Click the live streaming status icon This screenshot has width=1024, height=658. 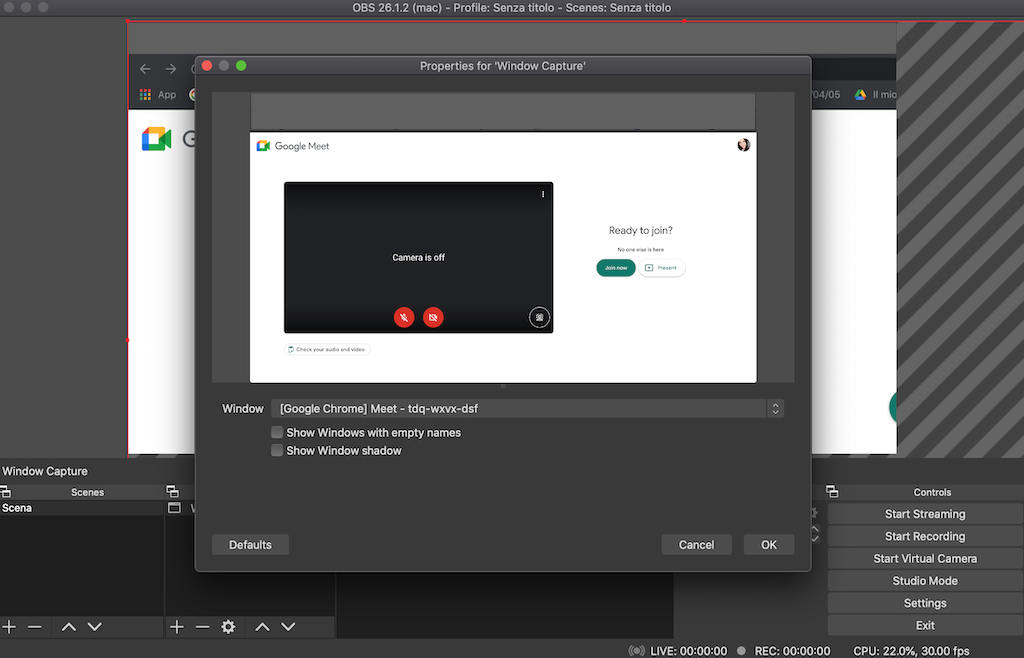coord(636,651)
